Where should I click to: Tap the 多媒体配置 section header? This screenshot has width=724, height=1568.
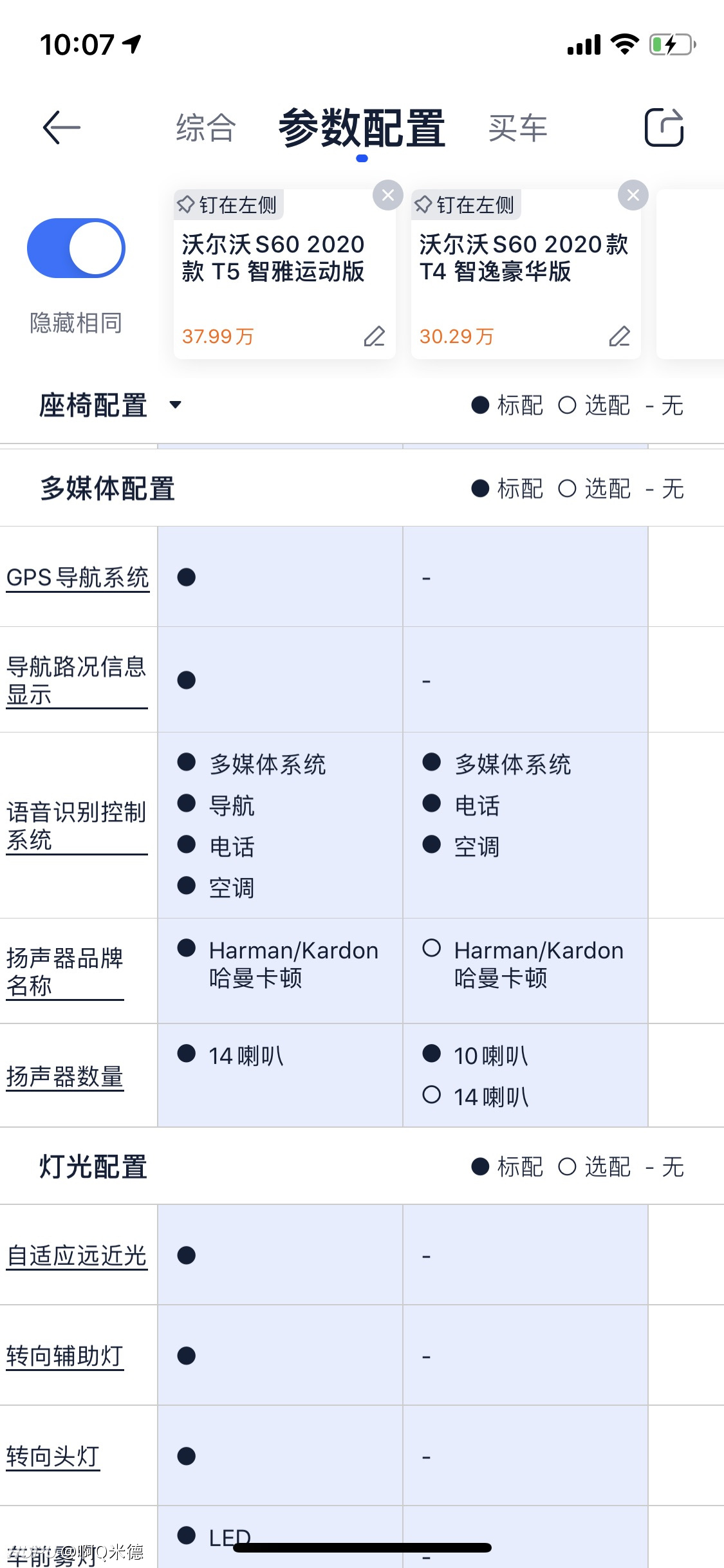click(107, 489)
